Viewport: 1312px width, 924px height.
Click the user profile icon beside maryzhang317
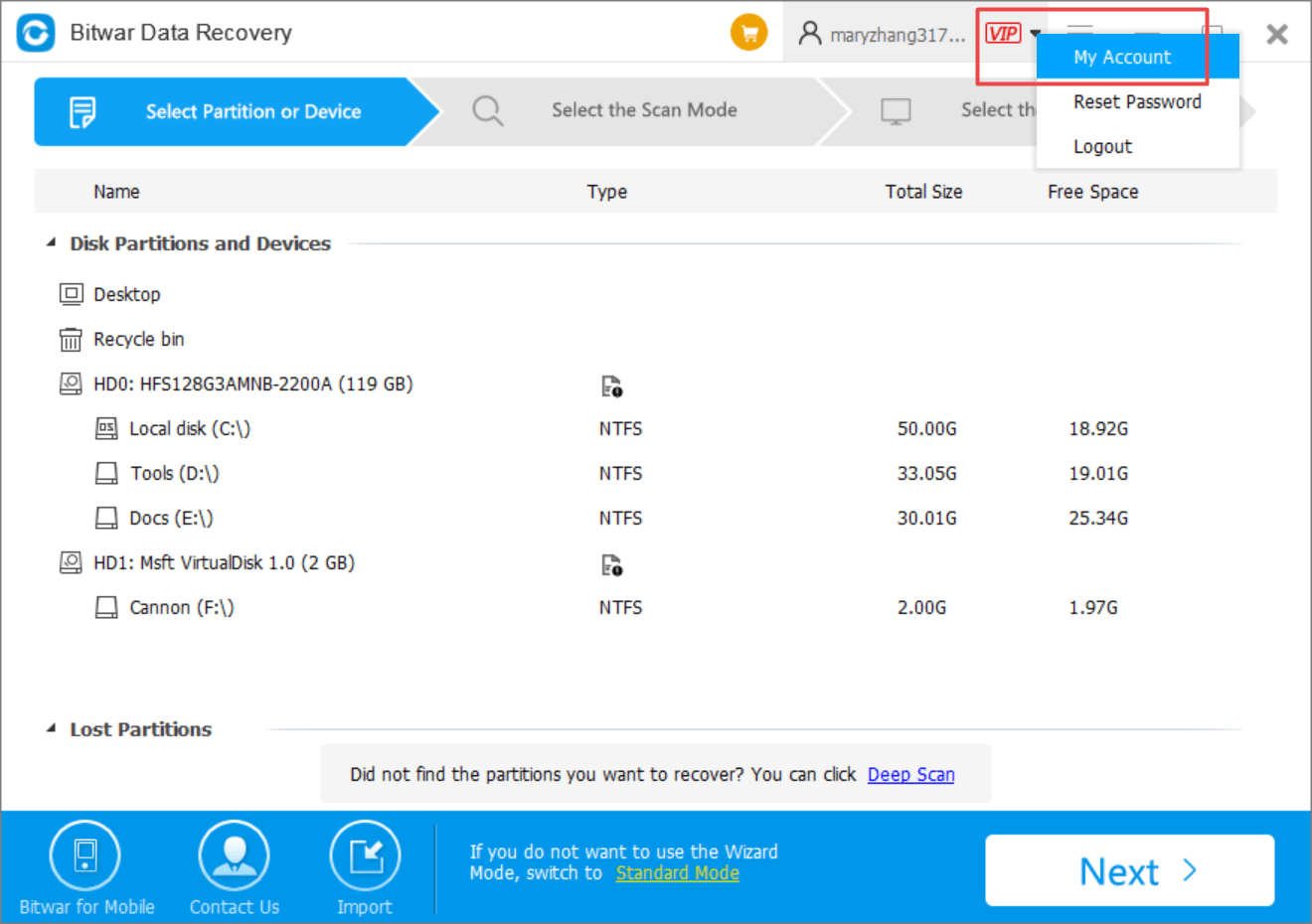[x=810, y=34]
